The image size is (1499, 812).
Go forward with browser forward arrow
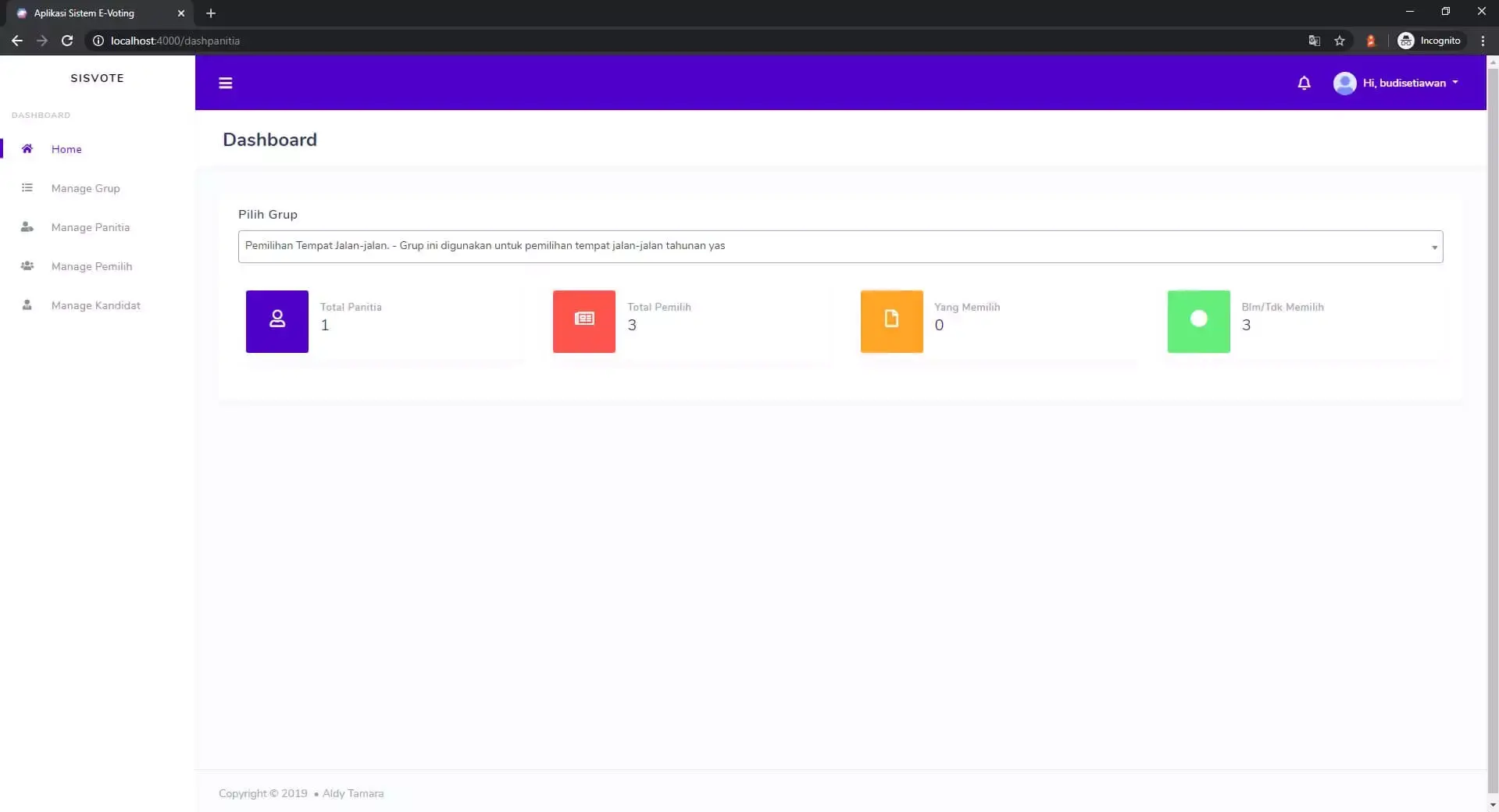(42, 41)
